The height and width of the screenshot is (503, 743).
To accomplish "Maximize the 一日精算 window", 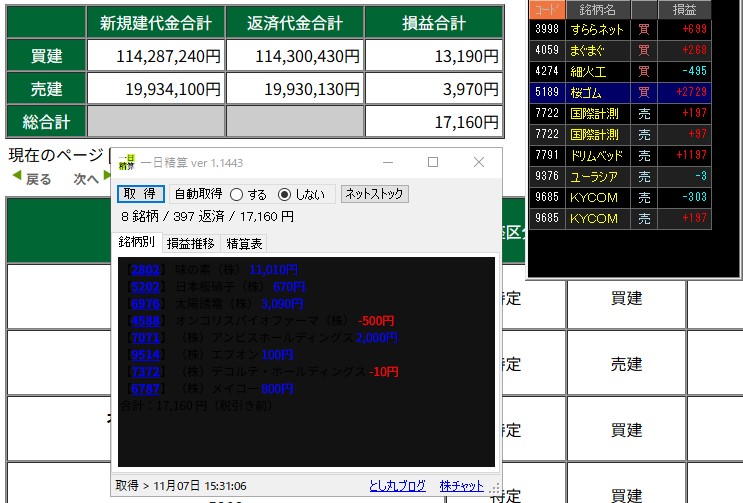I will [433, 162].
